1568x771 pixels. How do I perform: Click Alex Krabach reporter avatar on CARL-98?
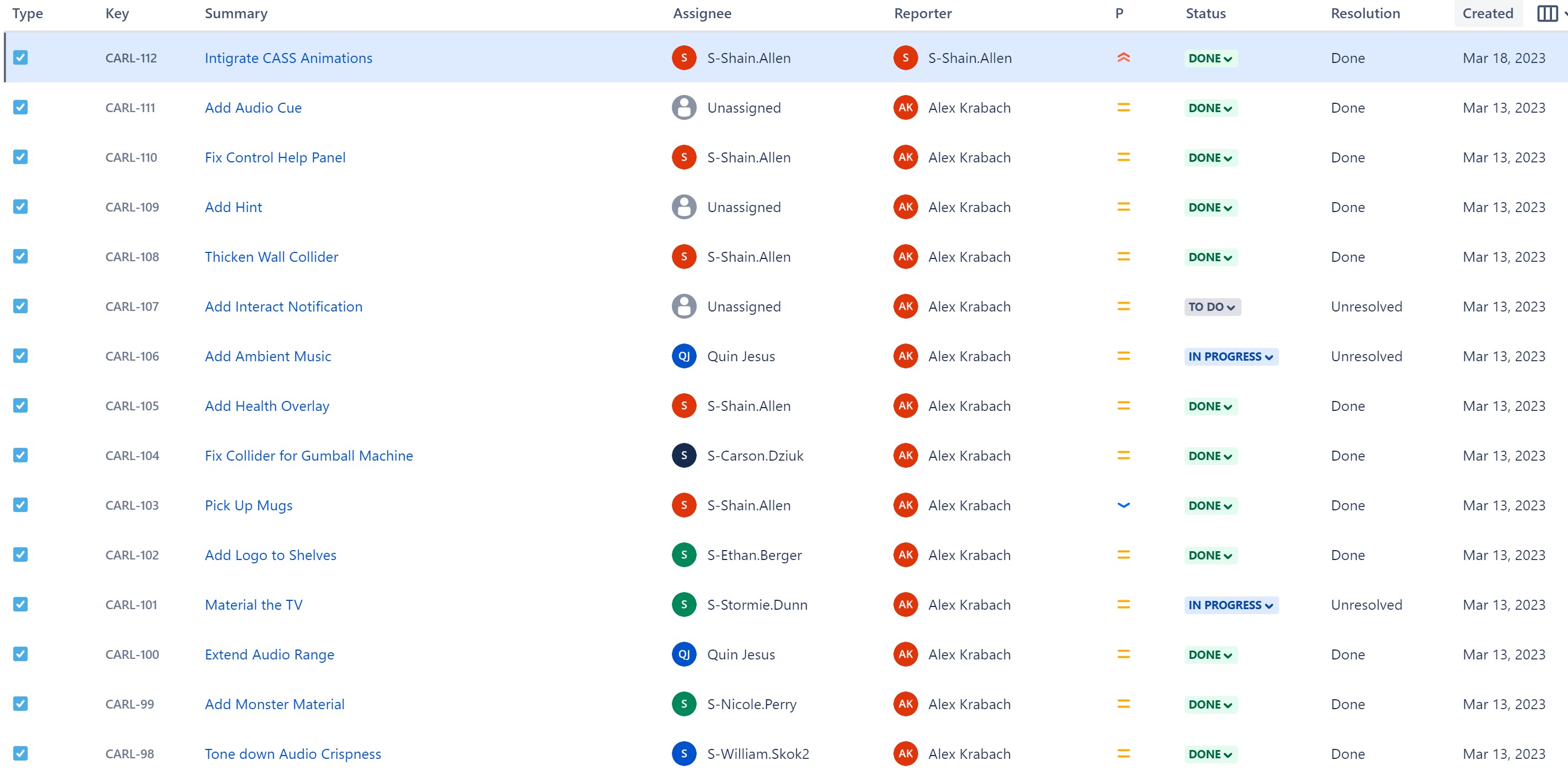click(x=906, y=753)
